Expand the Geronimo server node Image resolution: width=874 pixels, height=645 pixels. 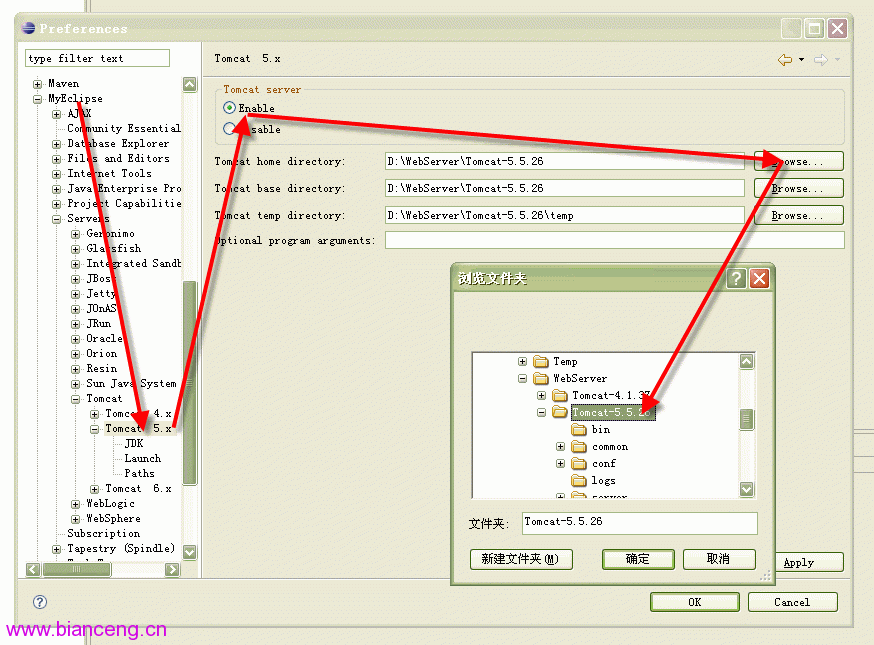pos(75,234)
